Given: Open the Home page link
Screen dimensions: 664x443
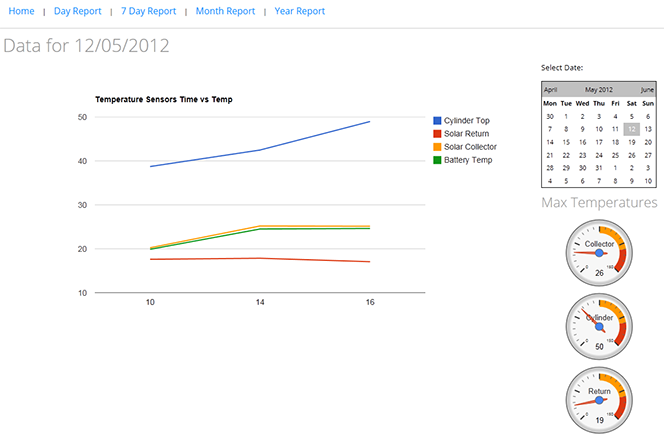Looking at the screenshot, I should pos(21,11).
